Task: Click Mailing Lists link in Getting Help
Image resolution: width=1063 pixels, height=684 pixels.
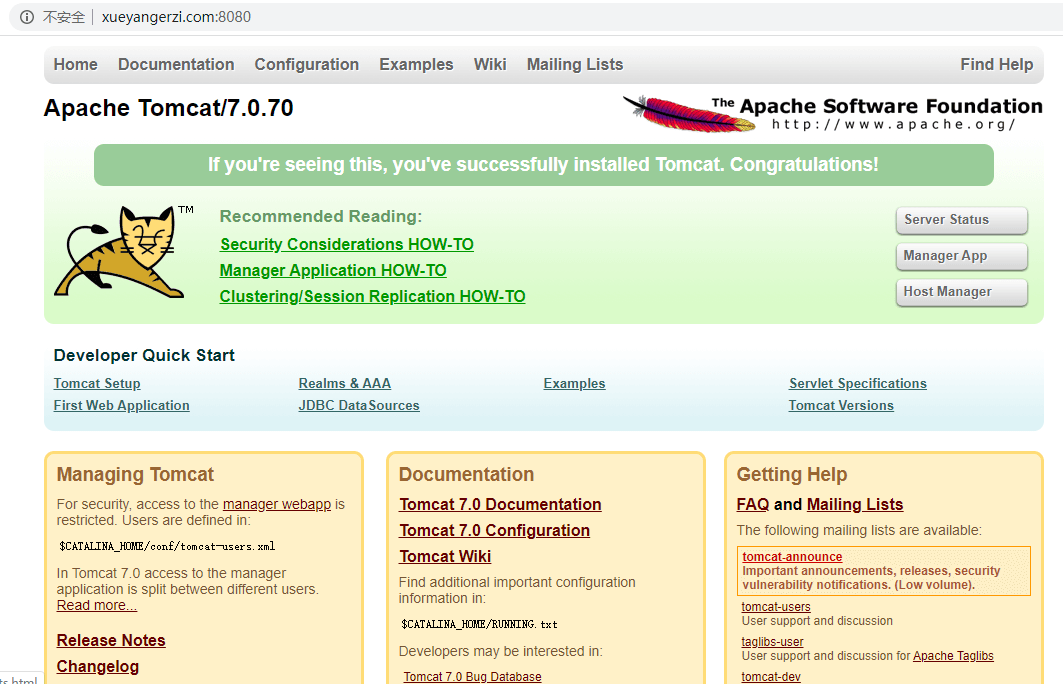Action: click(855, 504)
